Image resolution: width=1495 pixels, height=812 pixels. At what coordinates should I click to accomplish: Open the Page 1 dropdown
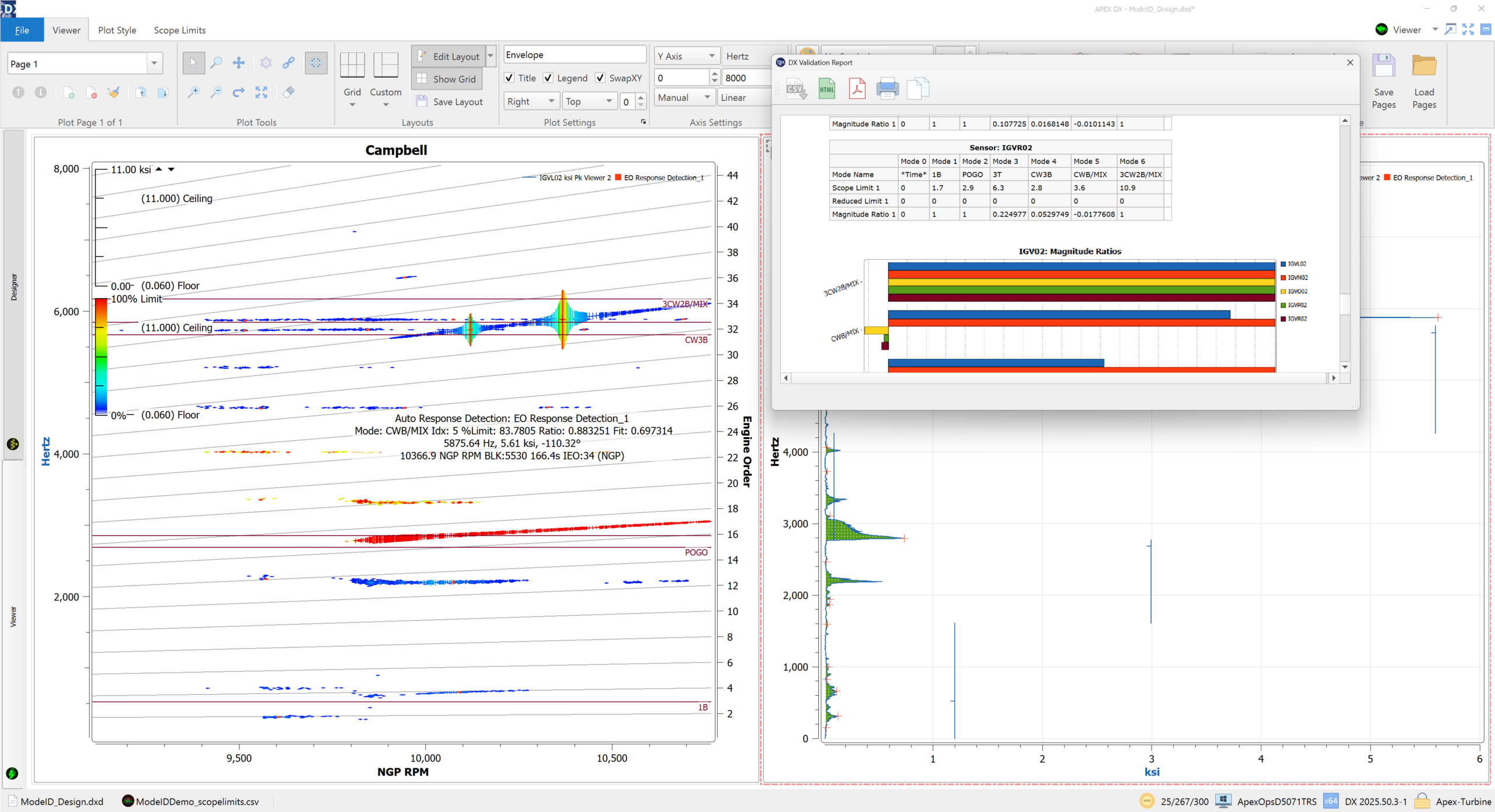pos(154,64)
